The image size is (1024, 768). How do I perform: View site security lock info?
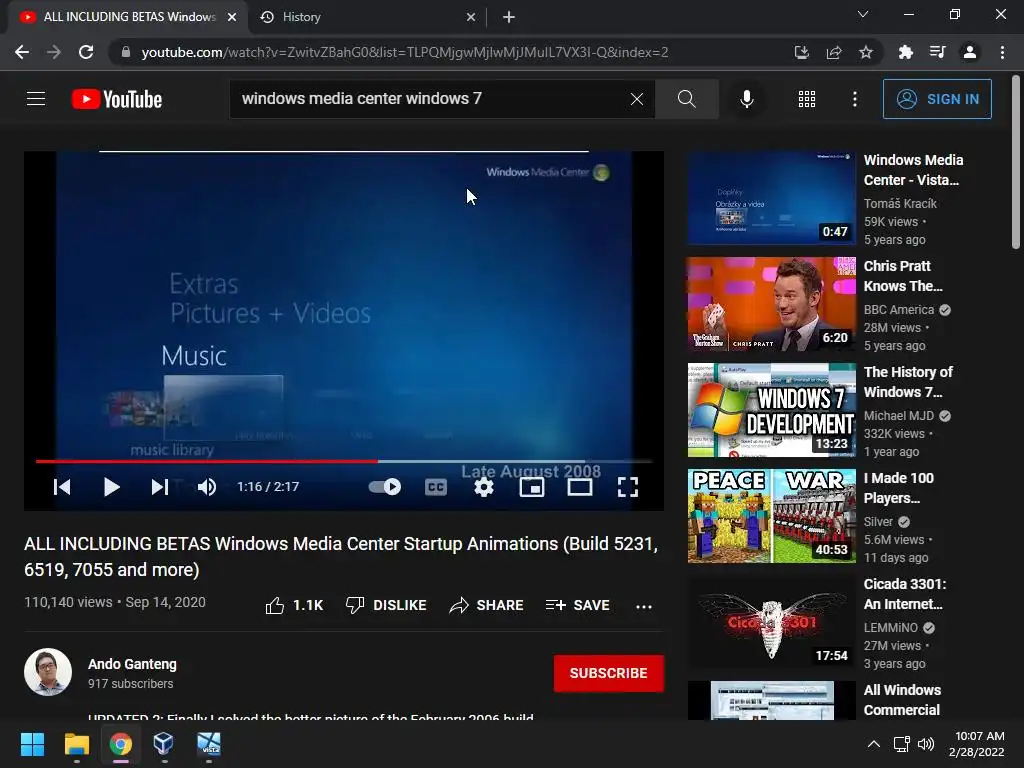tap(126, 52)
